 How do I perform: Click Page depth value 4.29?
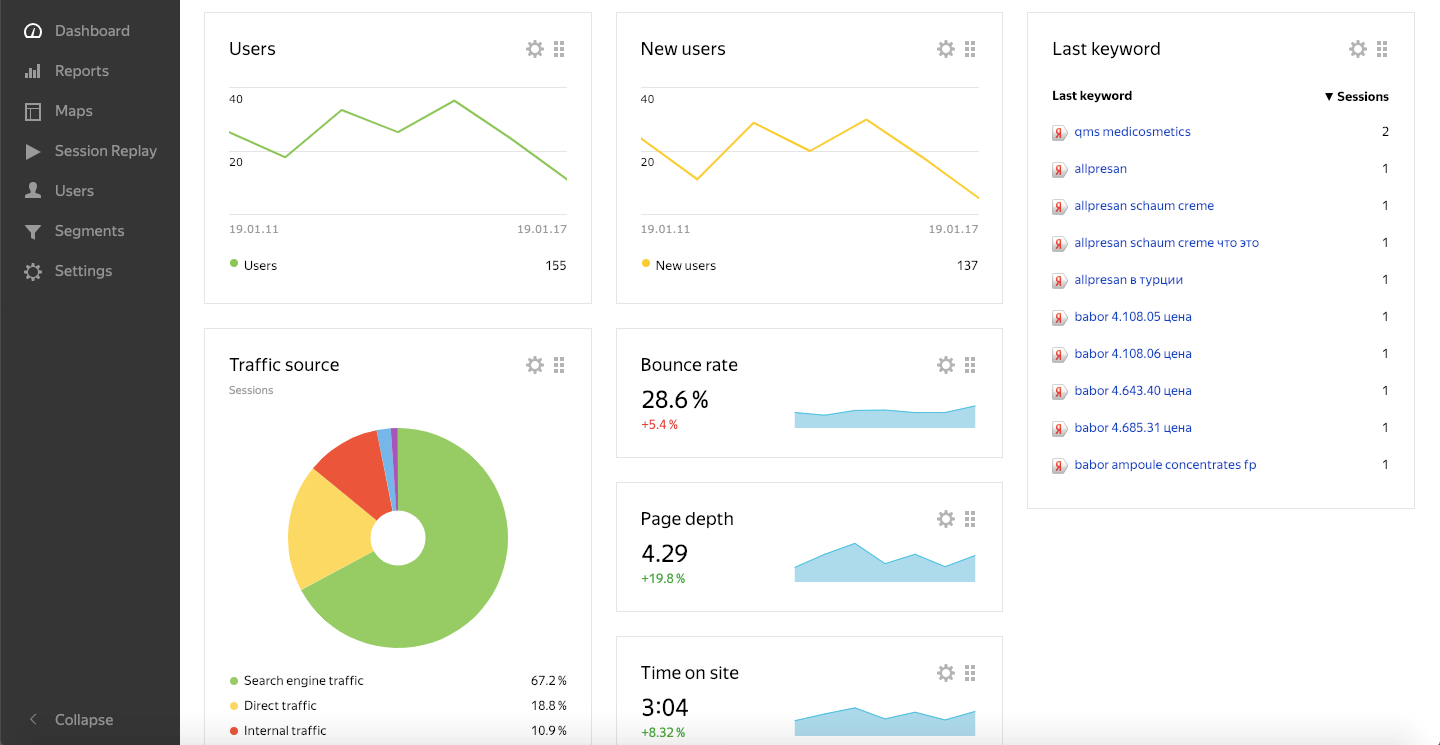664,554
